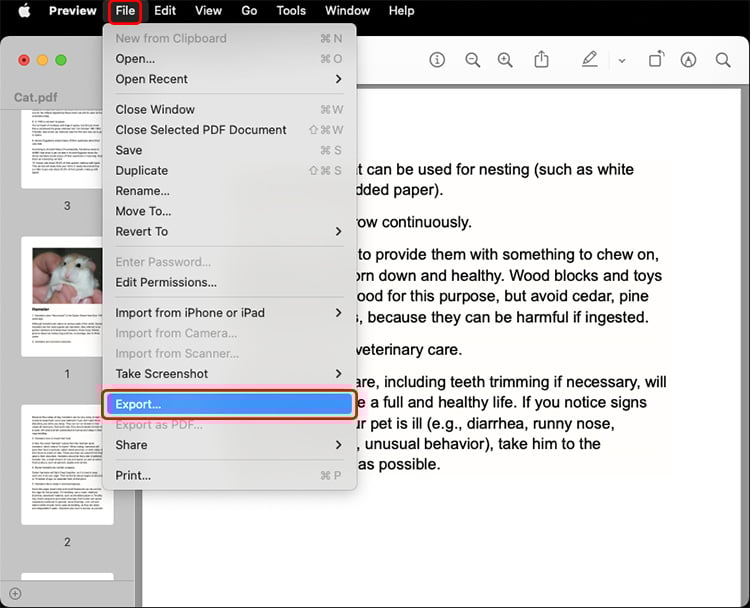Open the View menu

coord(208,11)
